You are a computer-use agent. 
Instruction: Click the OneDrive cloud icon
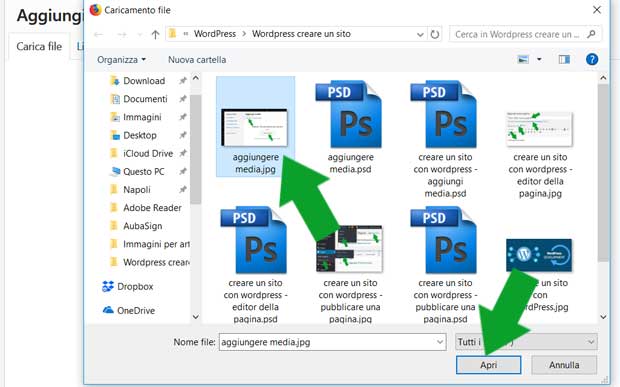click(x=108, y=310)
